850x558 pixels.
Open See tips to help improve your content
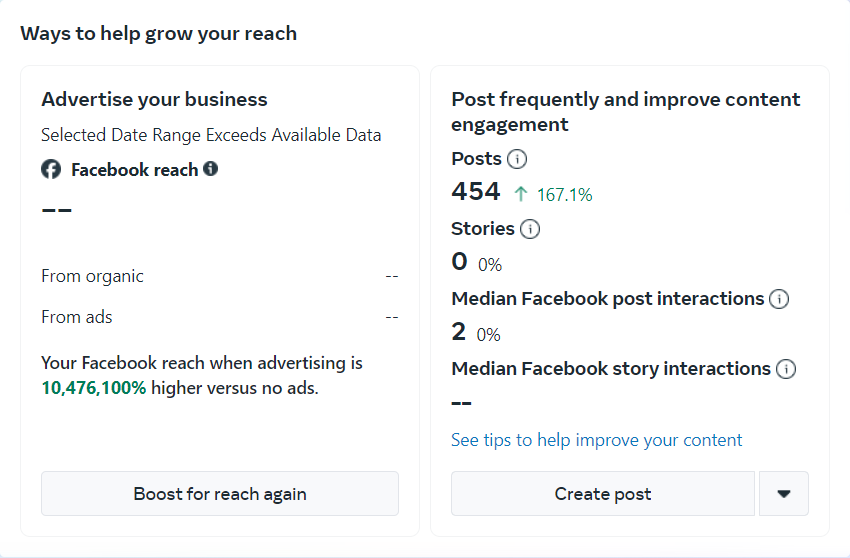pos(597,440)
